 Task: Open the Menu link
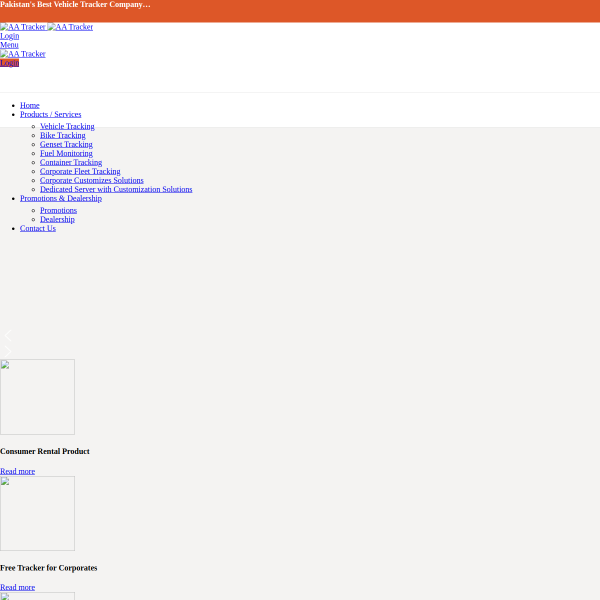pos(9,45)
